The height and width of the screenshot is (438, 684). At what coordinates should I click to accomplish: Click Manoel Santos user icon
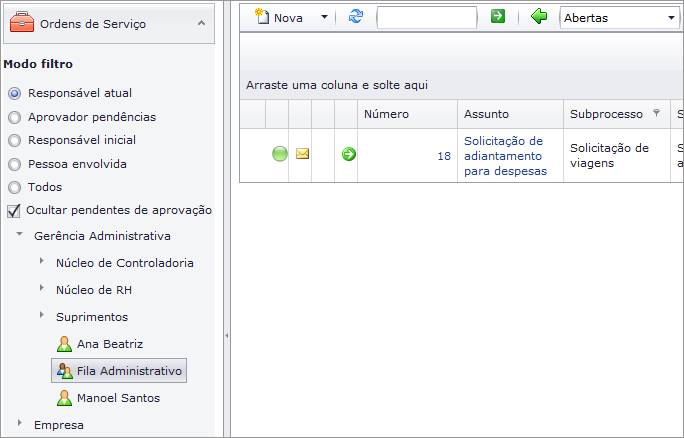(x=64, y=398)
